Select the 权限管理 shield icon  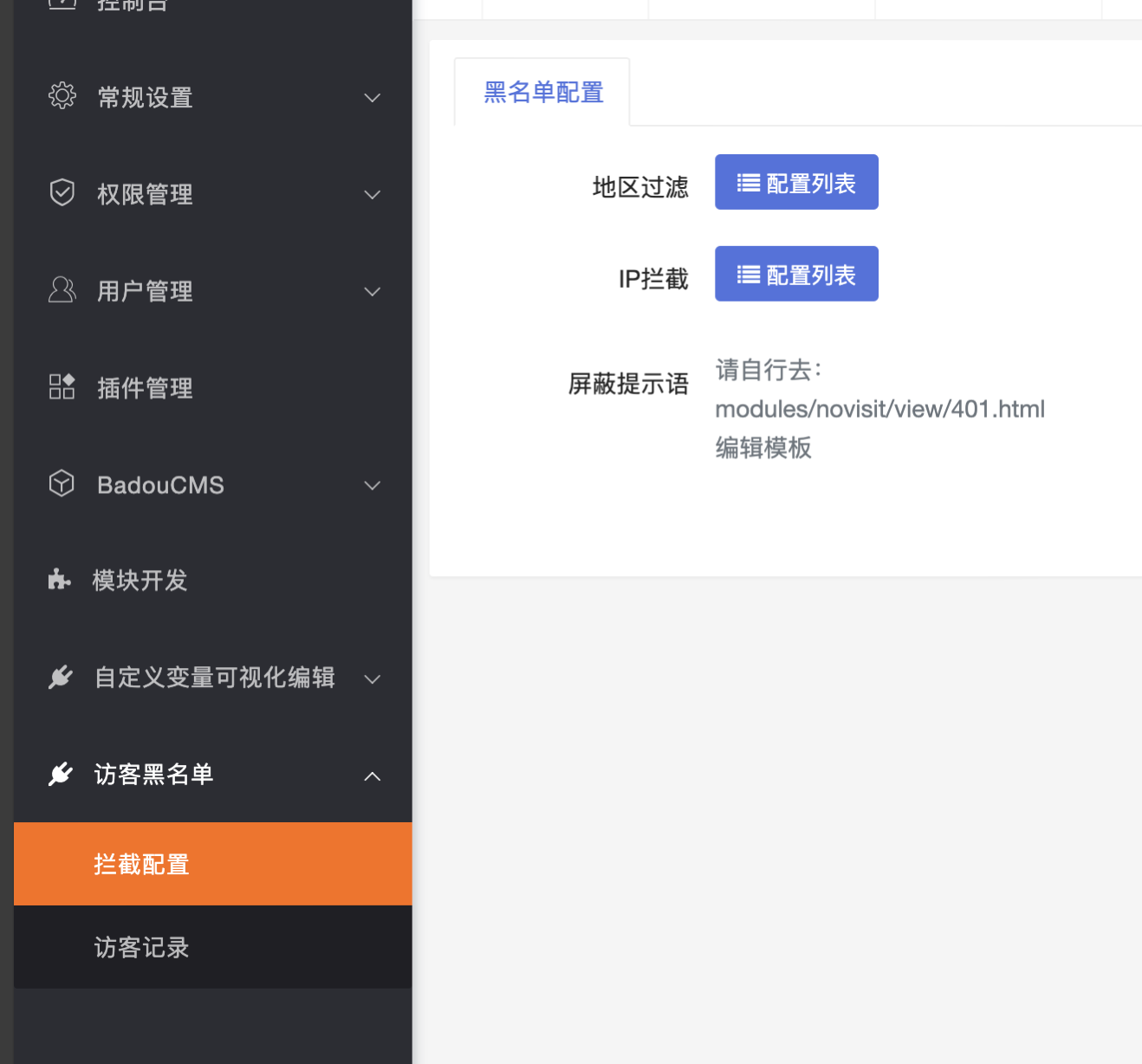coord(62,192)
